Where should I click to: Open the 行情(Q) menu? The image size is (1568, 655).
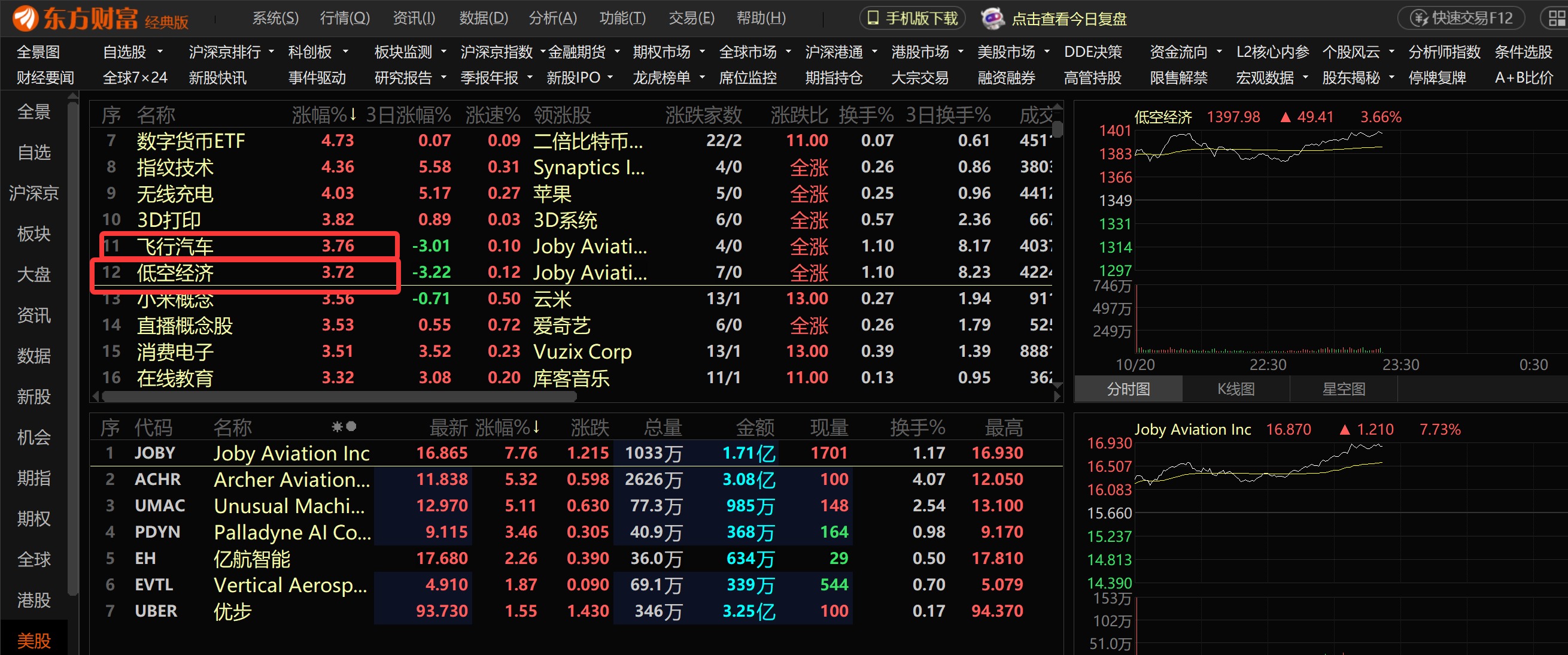click(345, 19)
